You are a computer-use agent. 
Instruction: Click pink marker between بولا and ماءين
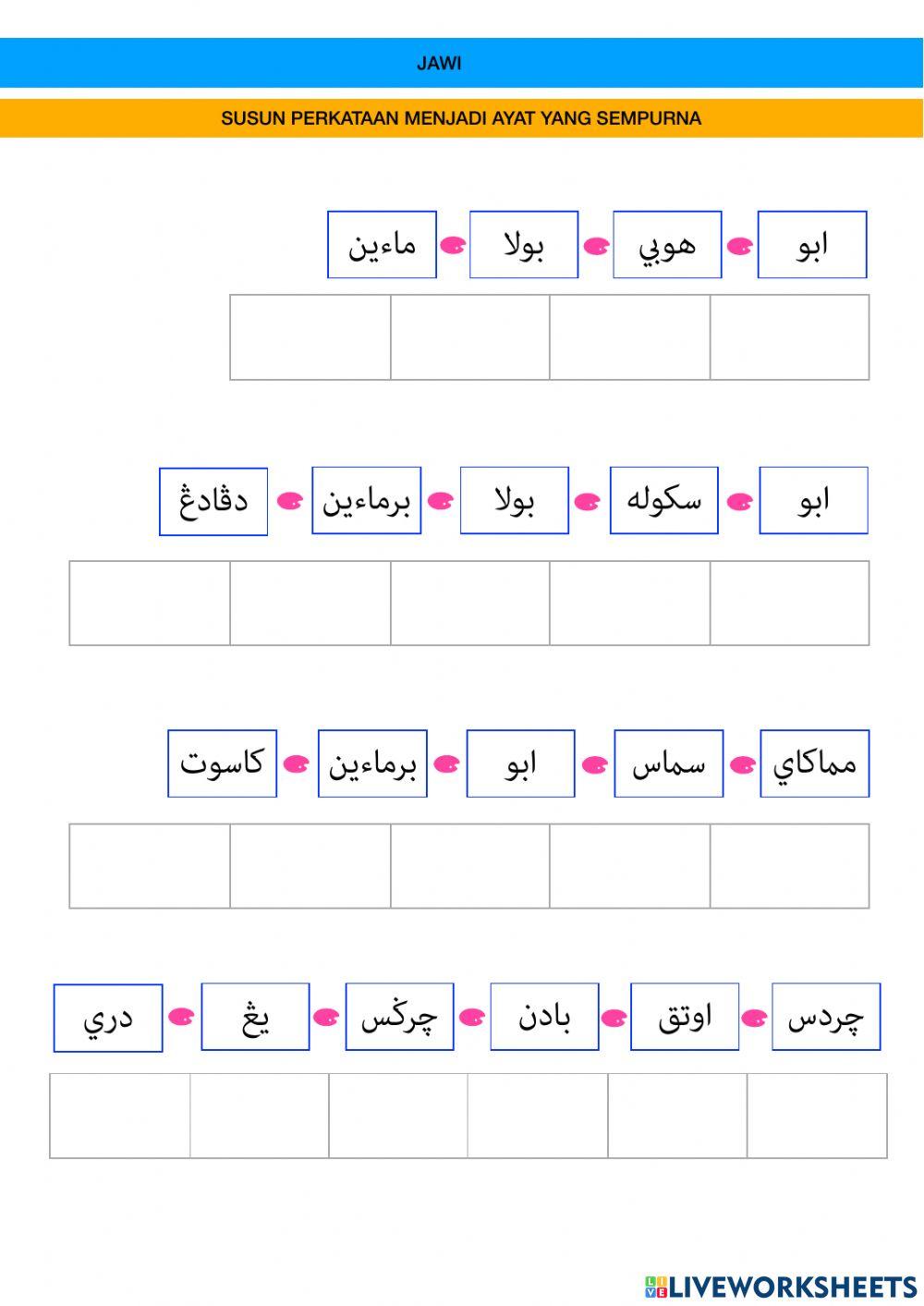(453, 247)
